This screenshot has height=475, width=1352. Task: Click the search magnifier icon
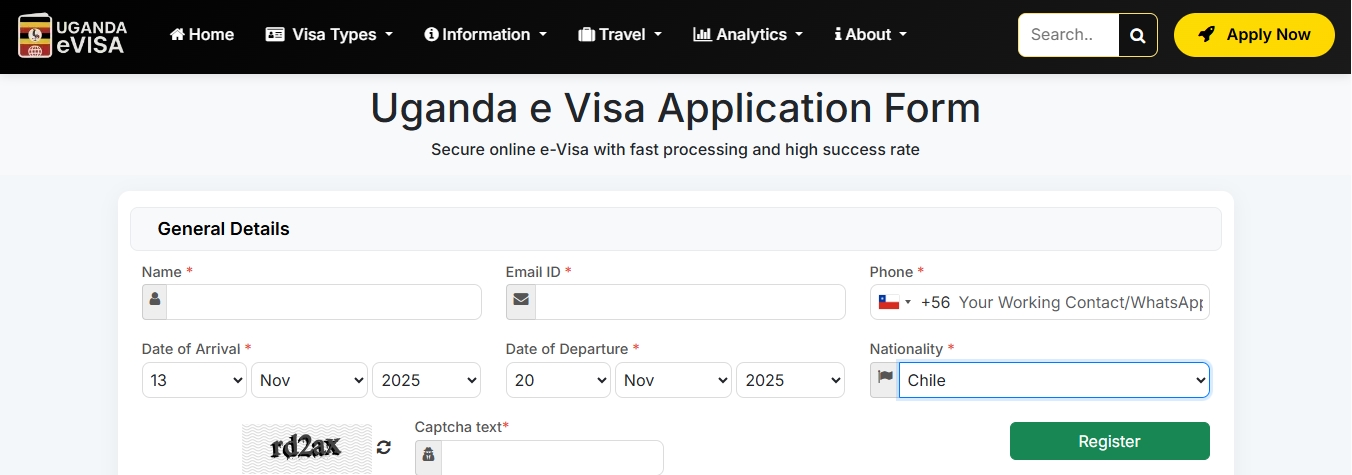click(x=1137, y=35)
